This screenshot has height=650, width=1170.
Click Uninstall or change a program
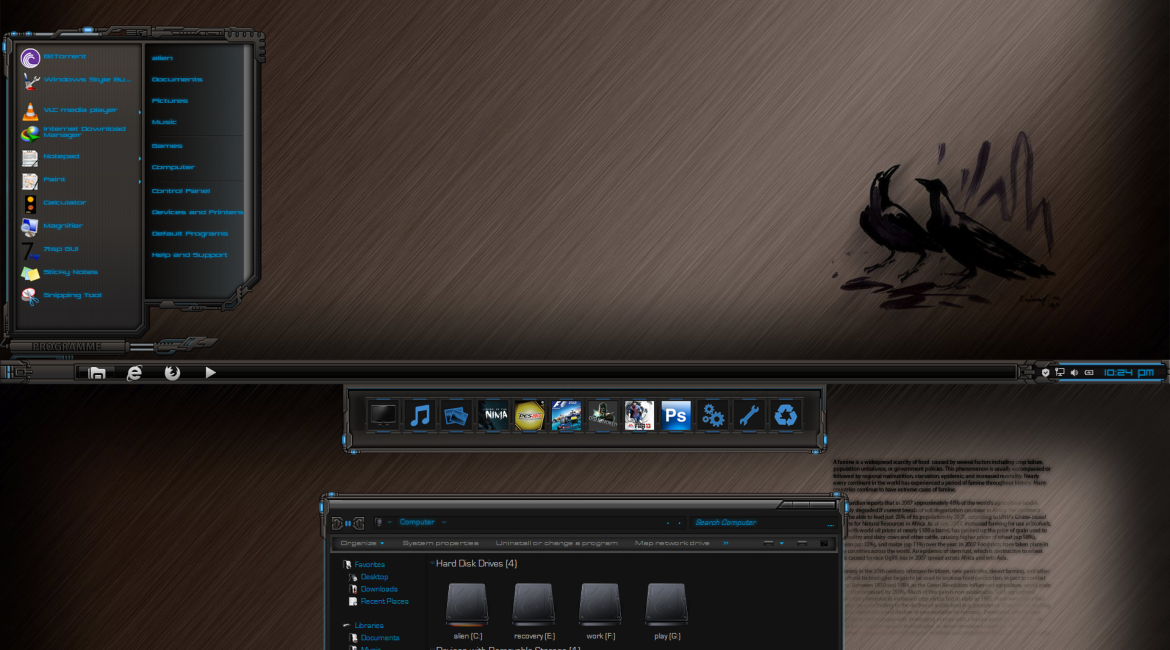[556, 543]
